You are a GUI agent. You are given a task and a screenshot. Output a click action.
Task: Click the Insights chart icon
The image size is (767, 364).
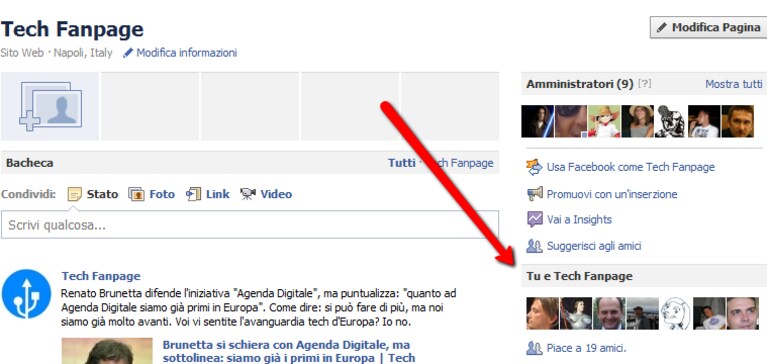[x=535, y=219]
